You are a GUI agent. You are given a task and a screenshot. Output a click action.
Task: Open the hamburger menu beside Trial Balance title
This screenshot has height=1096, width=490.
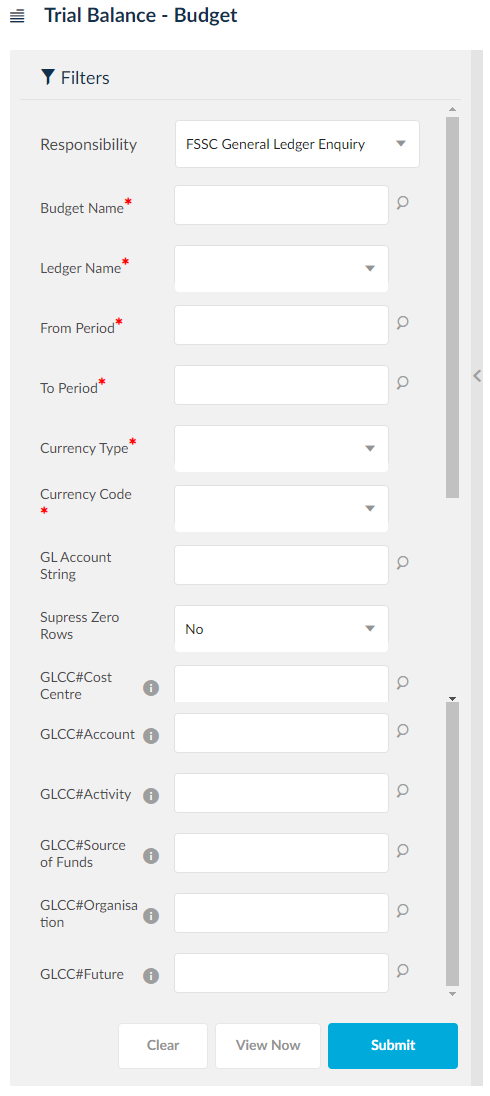coord(17,16)
